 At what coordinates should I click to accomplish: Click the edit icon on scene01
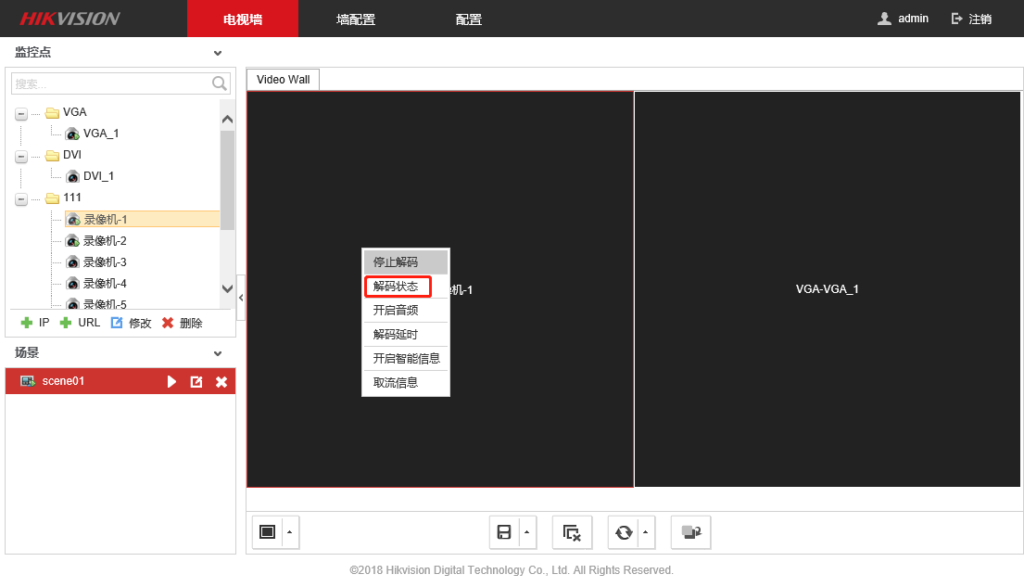pos(197,381)
